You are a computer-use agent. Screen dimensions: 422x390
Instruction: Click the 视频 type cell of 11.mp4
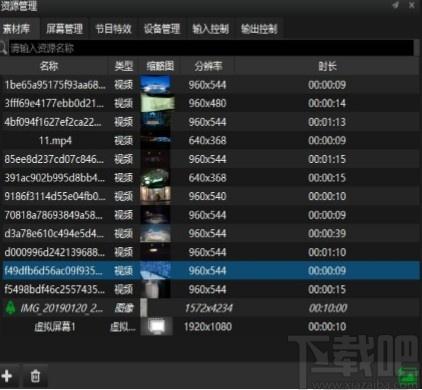pyautogui.click(x=124, y=140)
